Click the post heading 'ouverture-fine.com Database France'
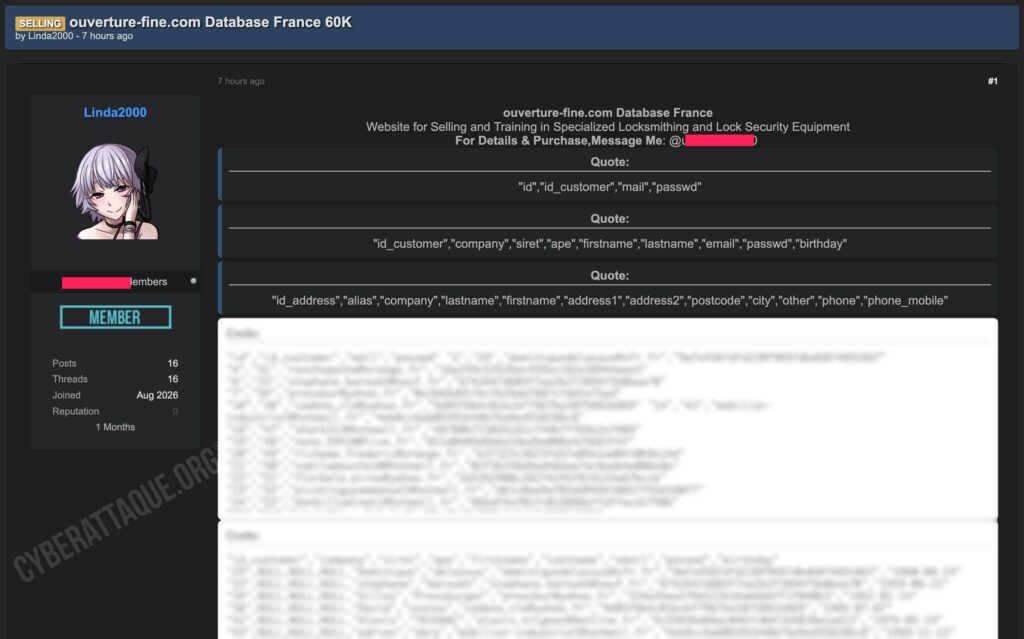This screenshot has height=639, width=1024. [608, 112]
